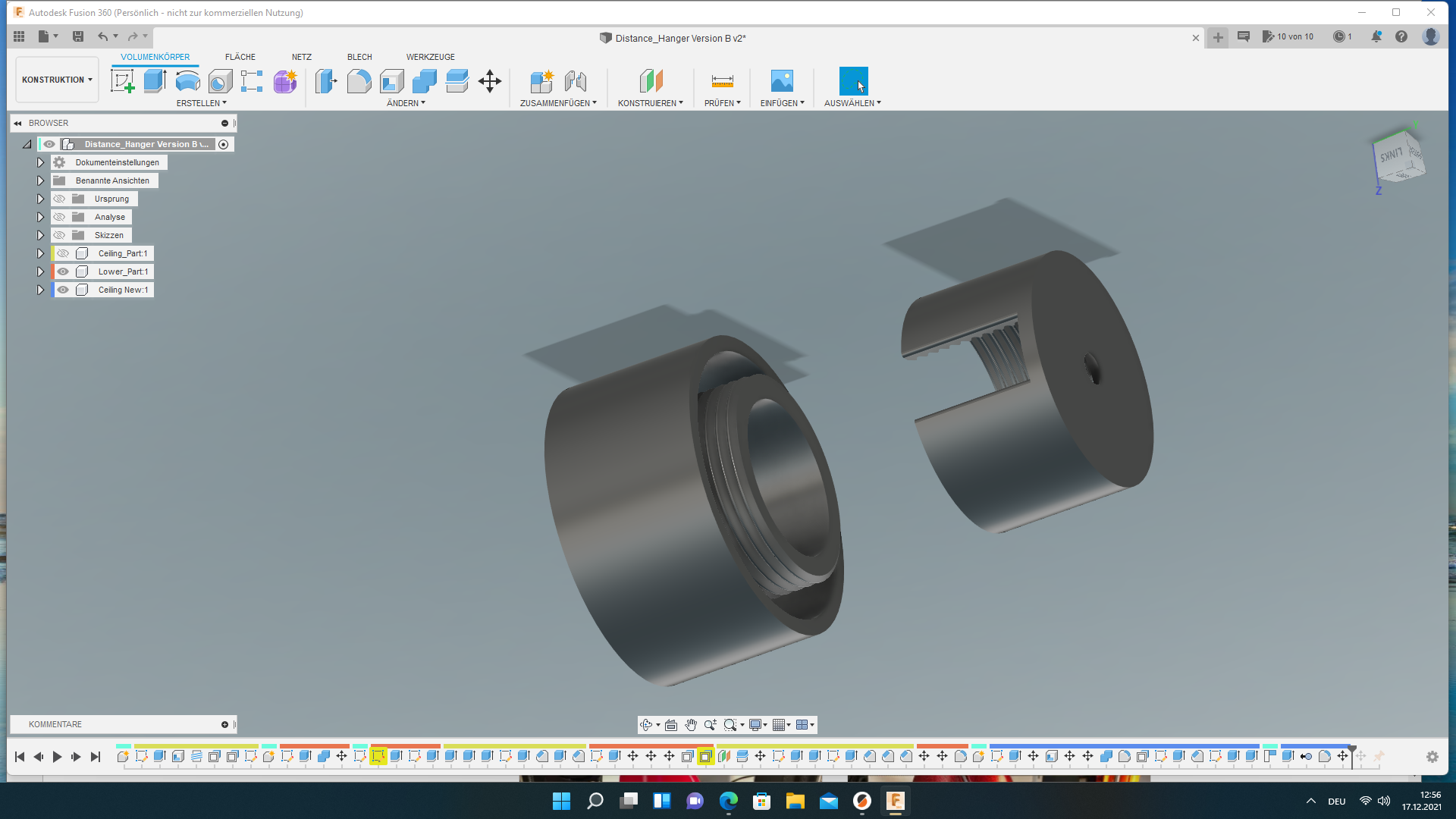Expand the Lower_Part:1 node

(40, 271)
